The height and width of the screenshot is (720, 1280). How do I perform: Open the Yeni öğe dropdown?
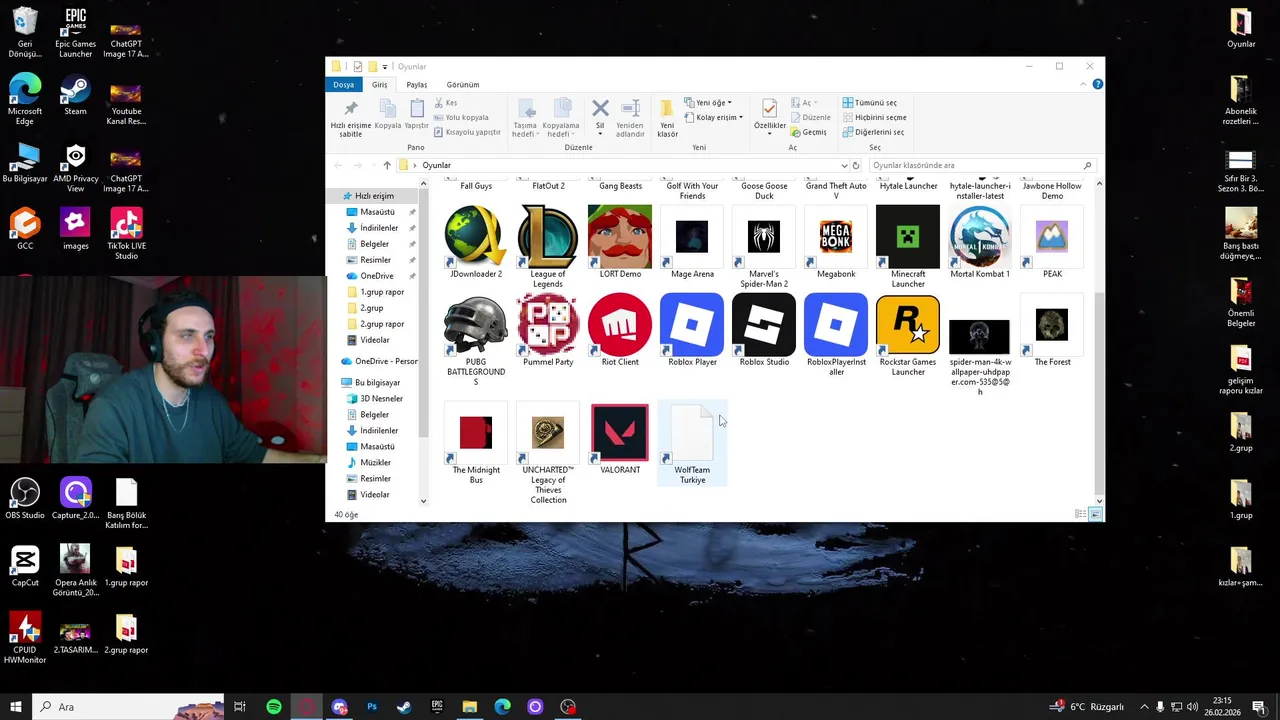[x=709, y=103]
